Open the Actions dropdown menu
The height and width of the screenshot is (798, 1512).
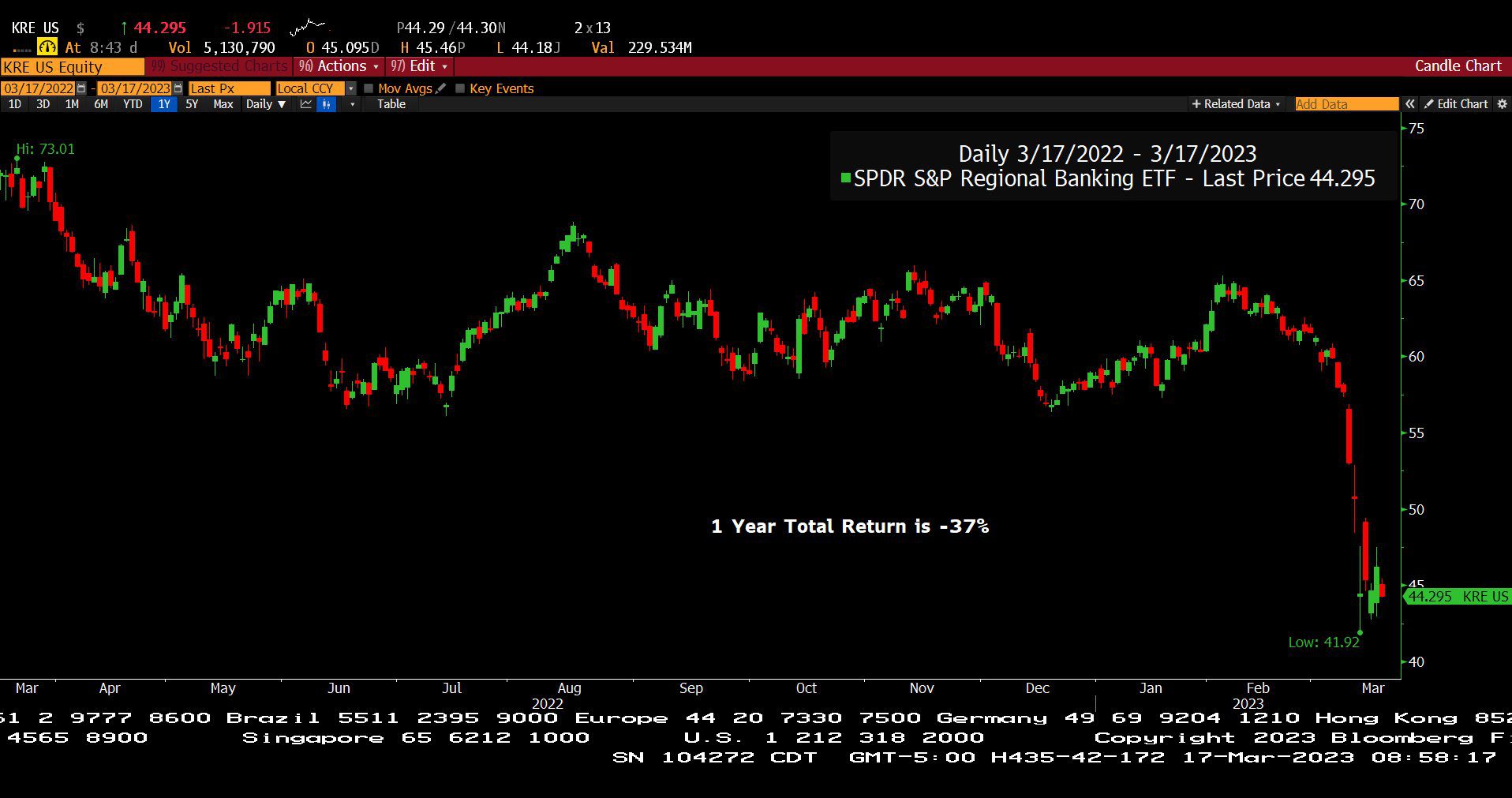click(339, 66)
